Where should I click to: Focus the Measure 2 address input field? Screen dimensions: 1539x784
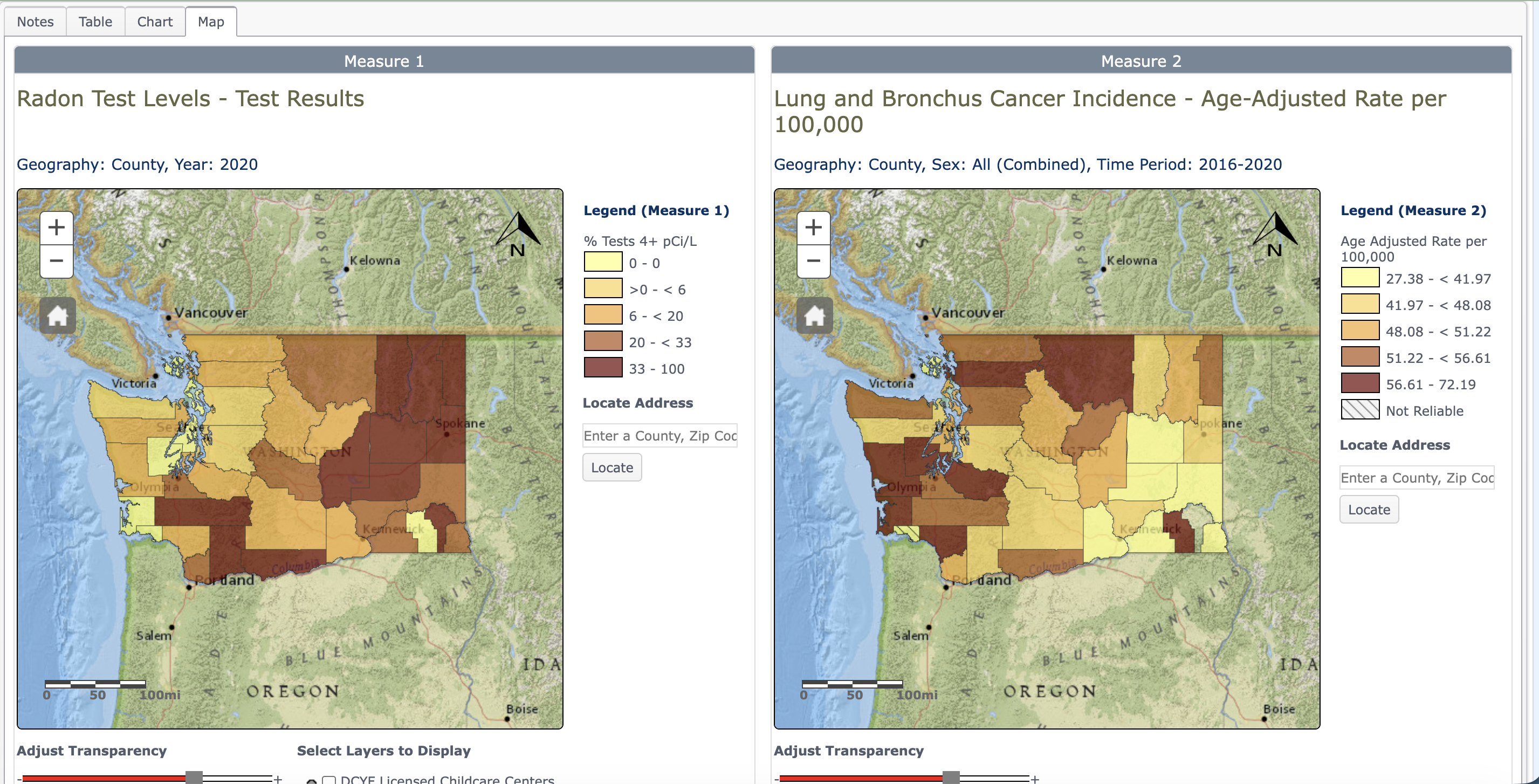click(x=1417, y=477)
